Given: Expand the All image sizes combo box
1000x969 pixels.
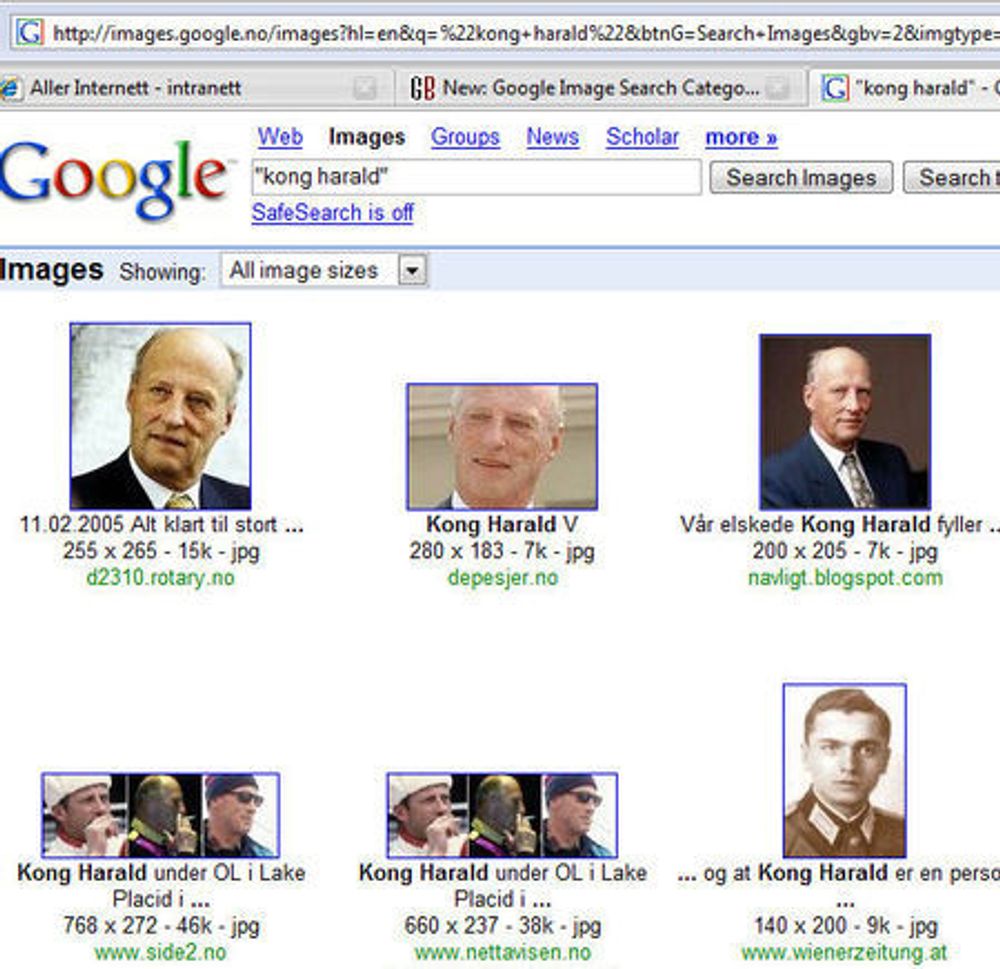Looking at the screenshot, I should coord(324,270).
